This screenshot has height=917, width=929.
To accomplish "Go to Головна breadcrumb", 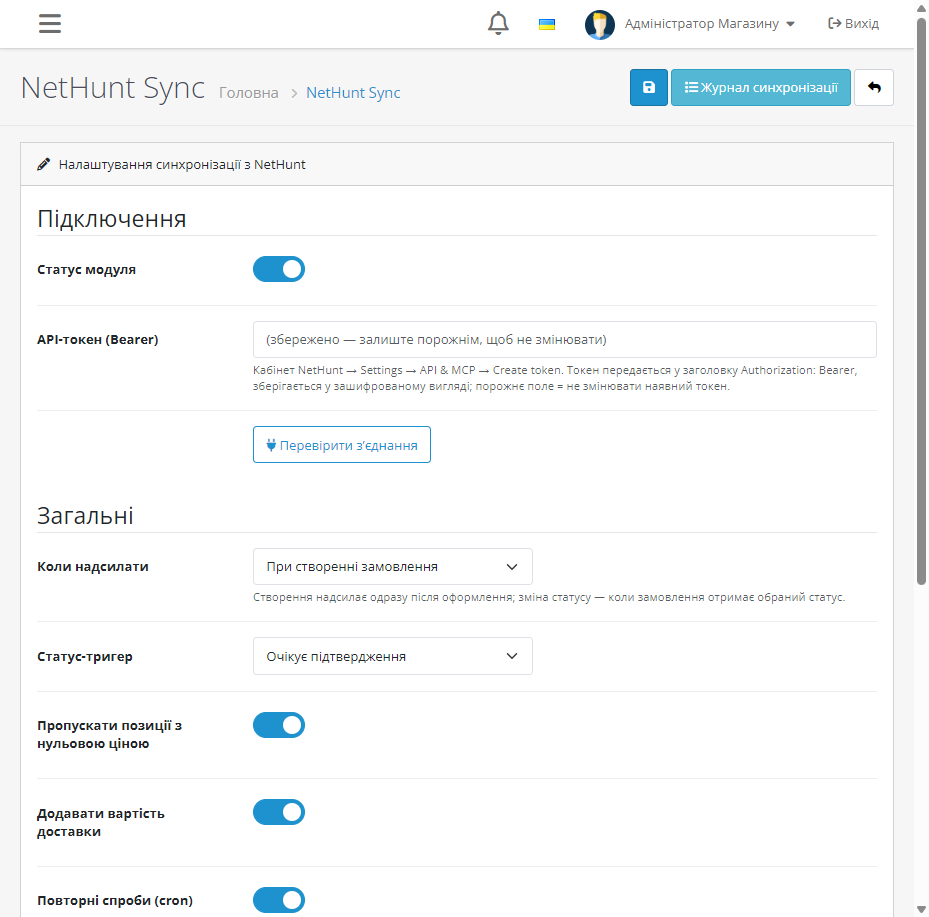I will coord(249,93).
